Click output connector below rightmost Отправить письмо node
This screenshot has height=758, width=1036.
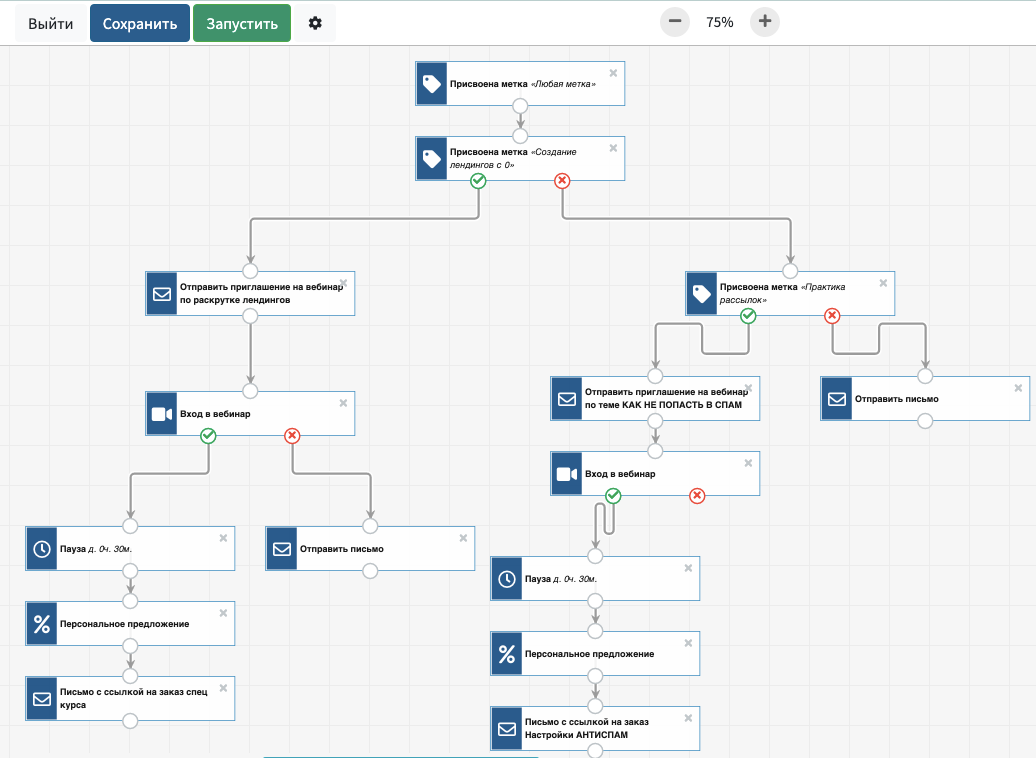(x=925, y=421)
